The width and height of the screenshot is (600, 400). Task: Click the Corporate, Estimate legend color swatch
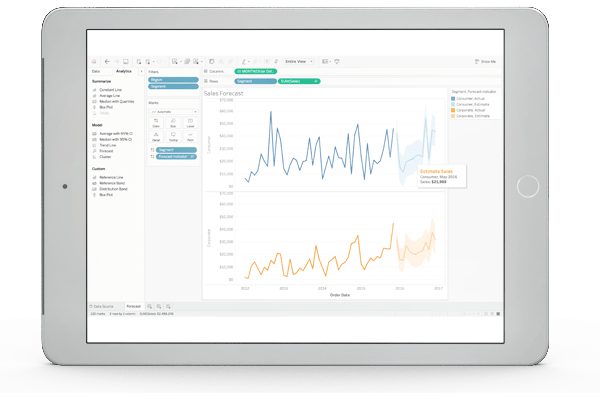click(x=453, y=116)
